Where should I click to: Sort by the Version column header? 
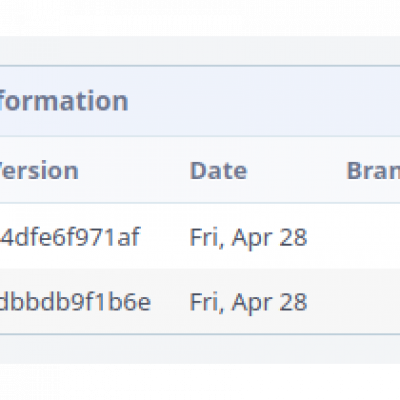39,171
